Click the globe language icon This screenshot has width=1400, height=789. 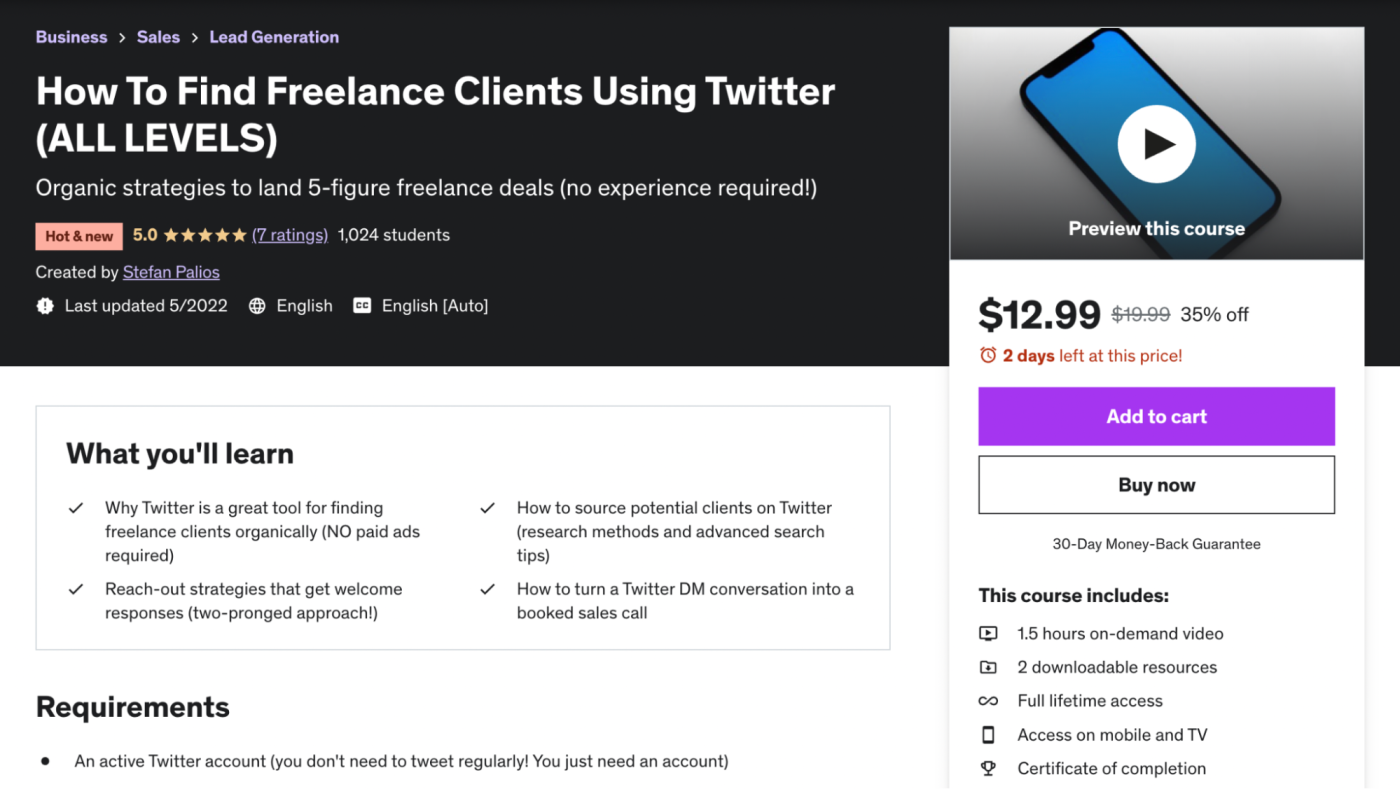(x=257, y=306)
